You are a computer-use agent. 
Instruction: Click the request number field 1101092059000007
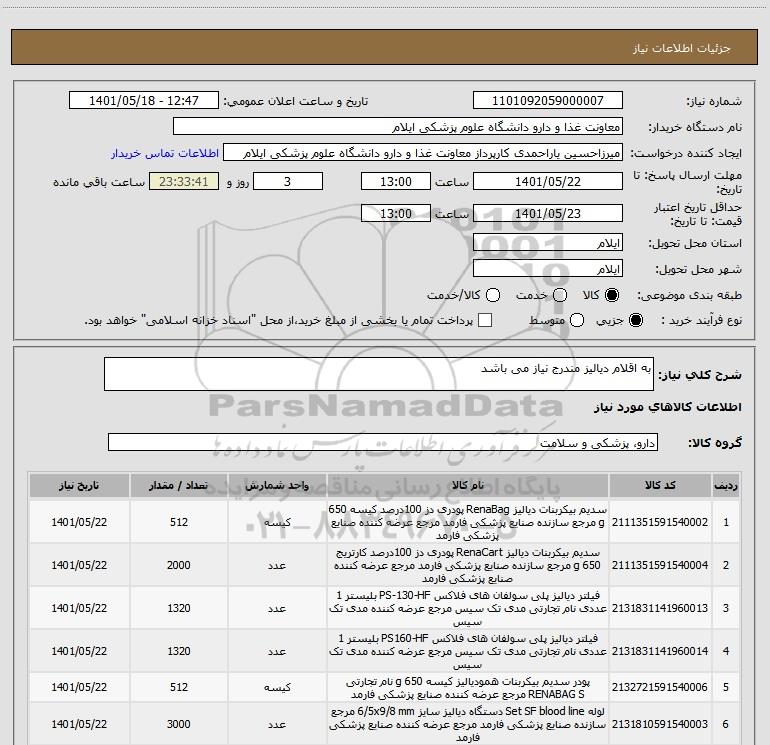[x=548, y=101]
